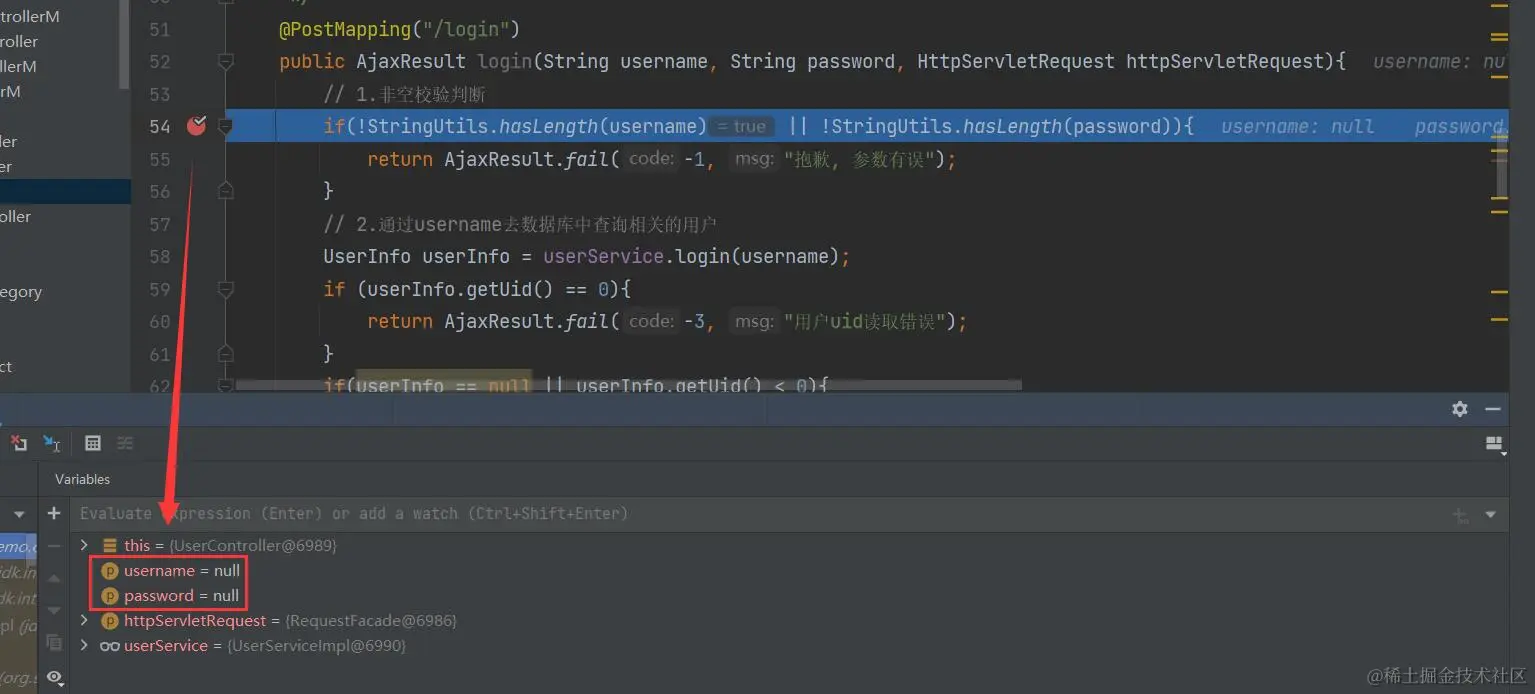Click the 'this' object stack icon

click(110, 546)
